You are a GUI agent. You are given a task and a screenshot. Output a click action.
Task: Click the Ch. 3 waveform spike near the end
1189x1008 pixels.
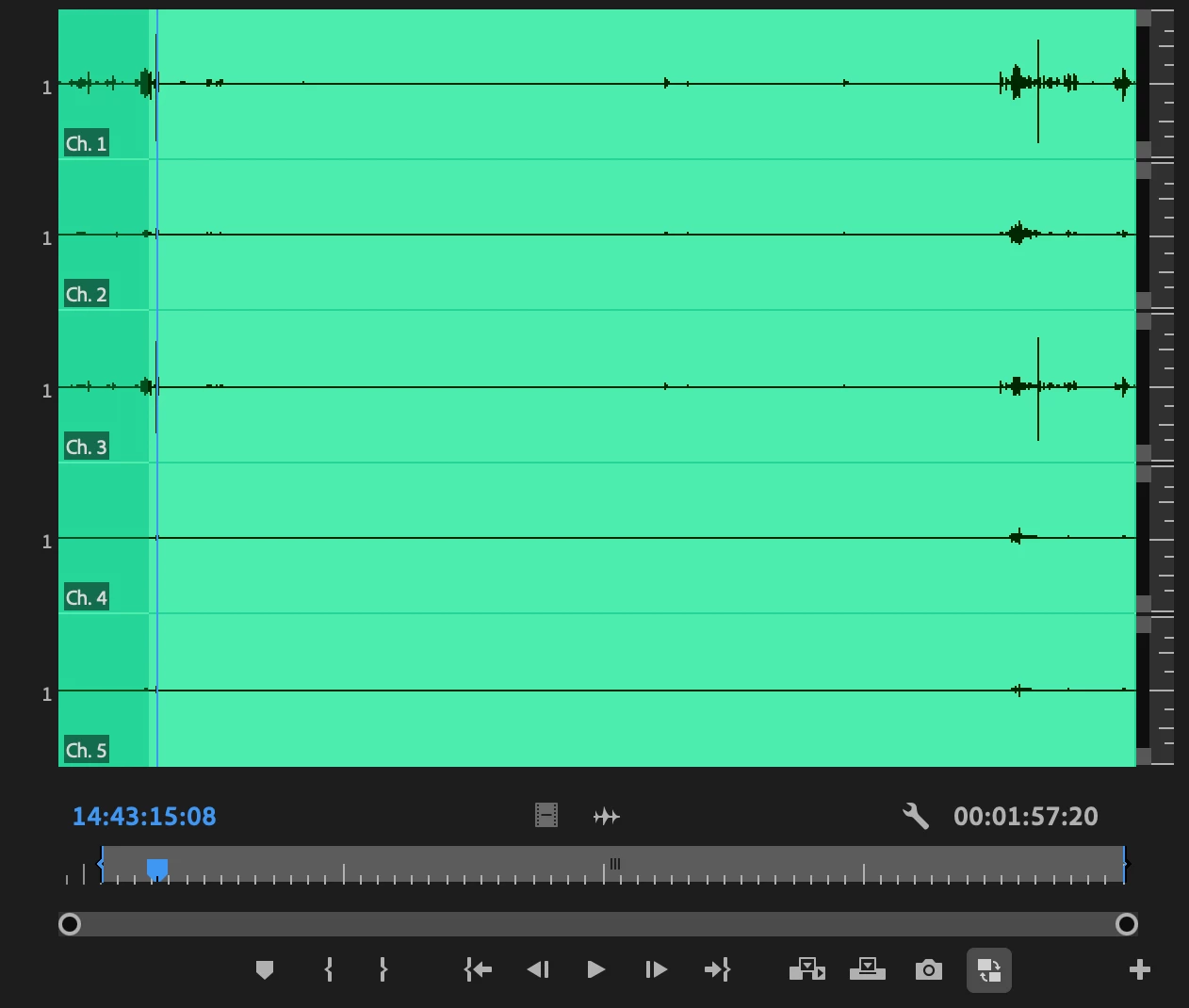pos(1038,387)
